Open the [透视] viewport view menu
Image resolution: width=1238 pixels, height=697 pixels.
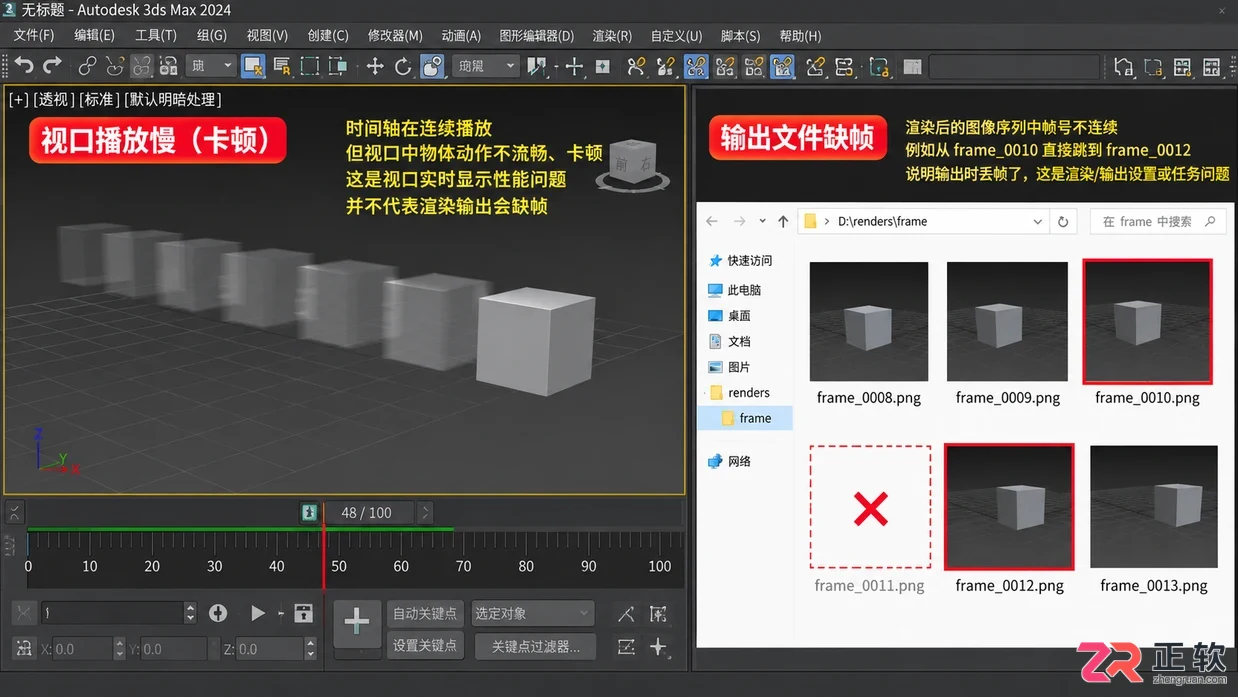point(54,99)
